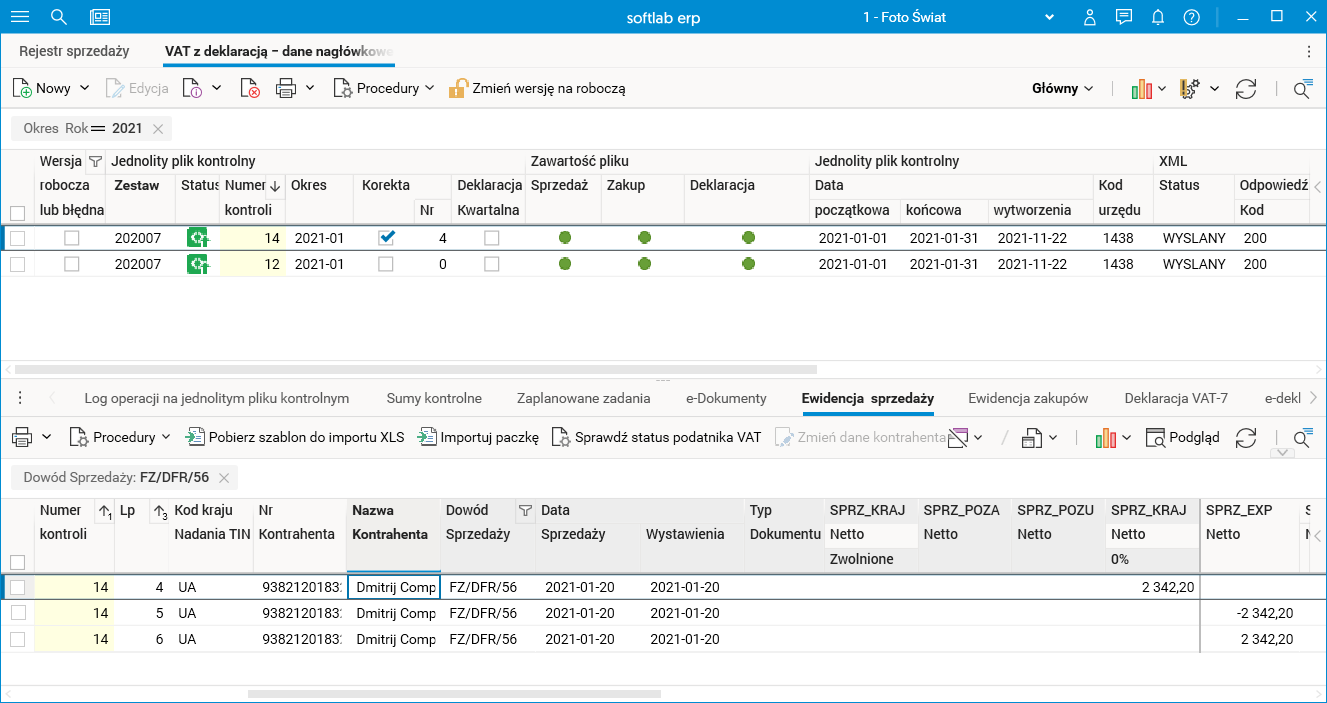Click the refresh icon in top toolbar

[x=1245, y=89]
